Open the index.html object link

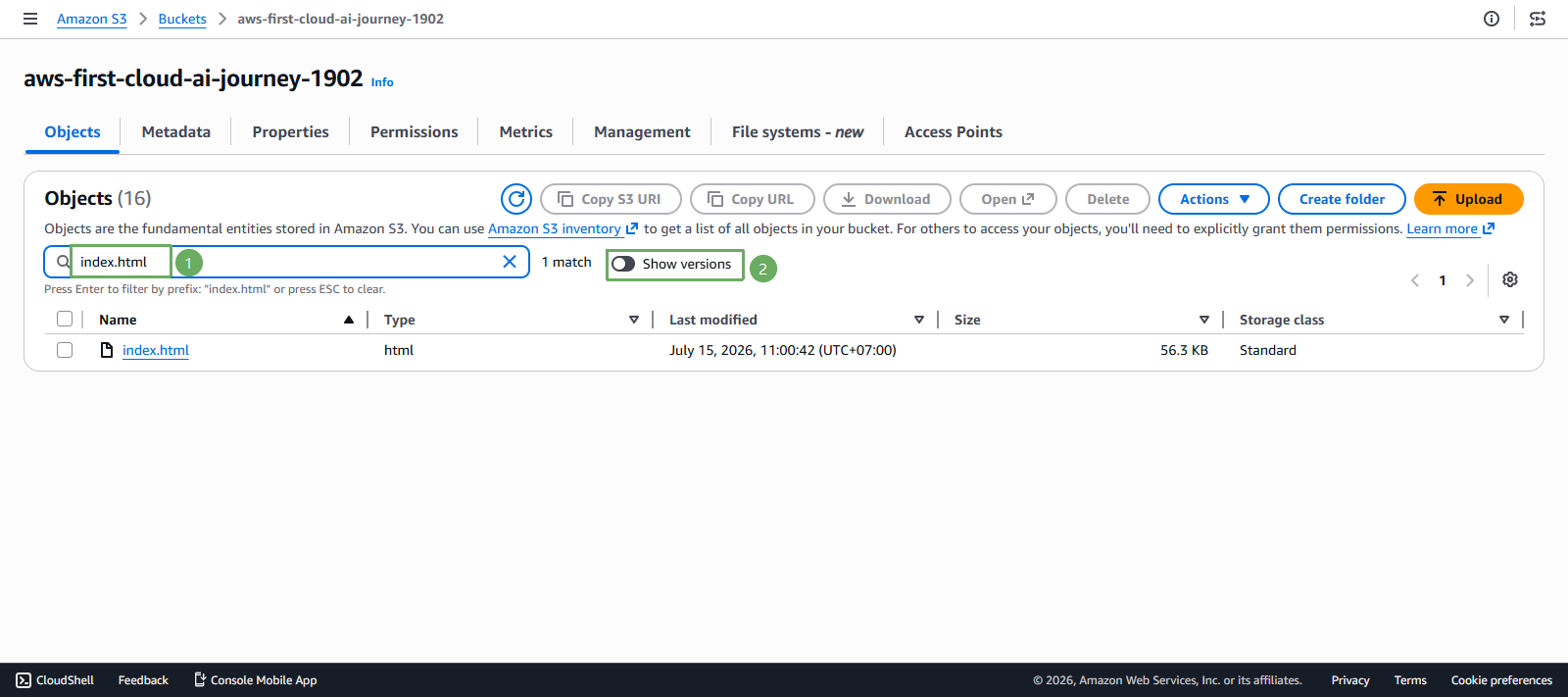156,350
